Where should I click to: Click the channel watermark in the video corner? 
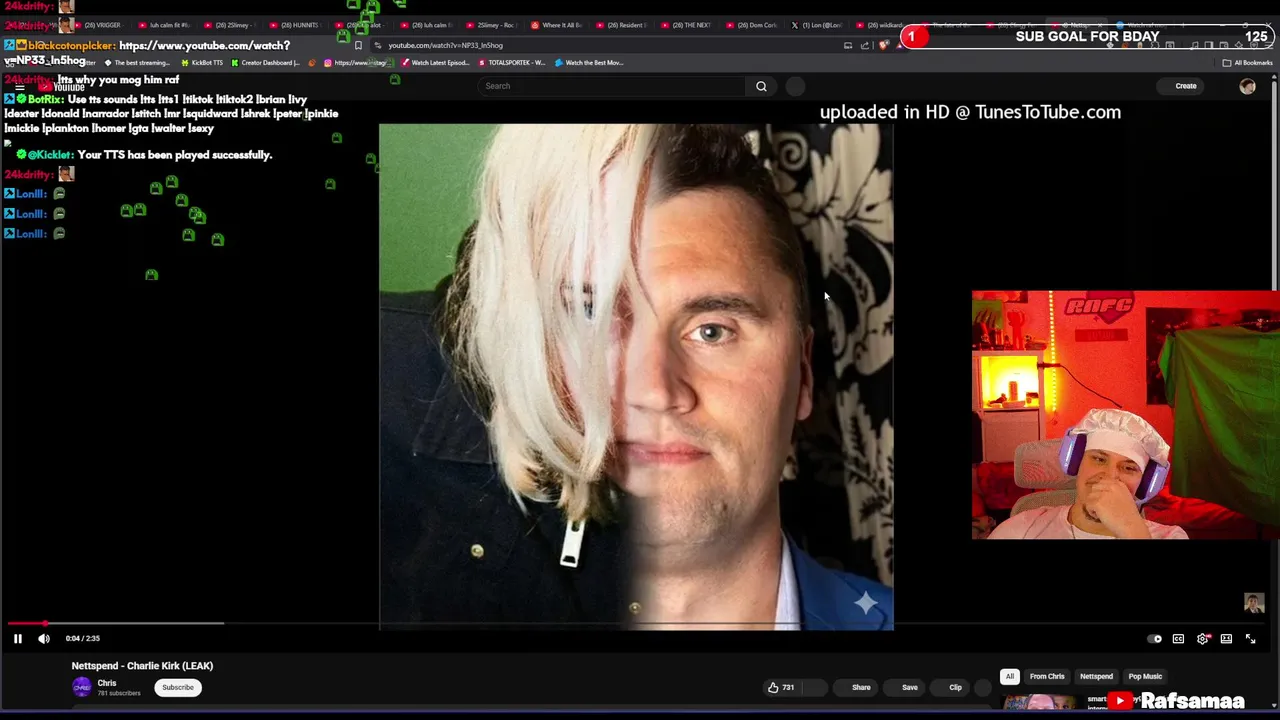pyautogui.click(x=1254, y=603)
